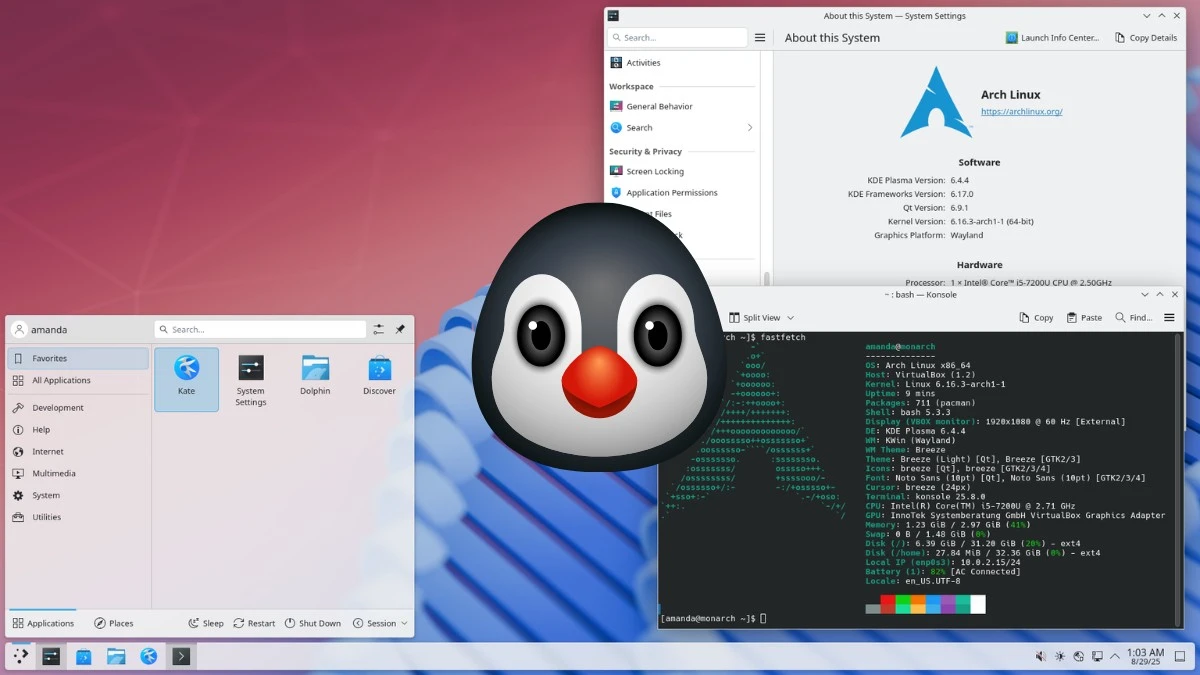Screen dimensions: 1200x675
Task: Open System Settings from the favorites grid
Action: pos(250,379)
